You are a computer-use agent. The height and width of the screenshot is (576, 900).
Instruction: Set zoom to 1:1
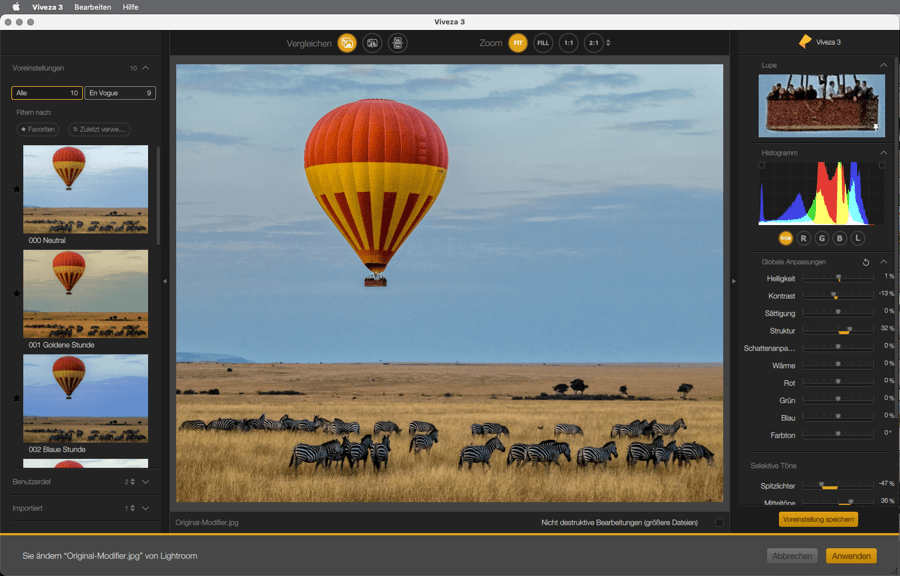[x=568, y=43]
